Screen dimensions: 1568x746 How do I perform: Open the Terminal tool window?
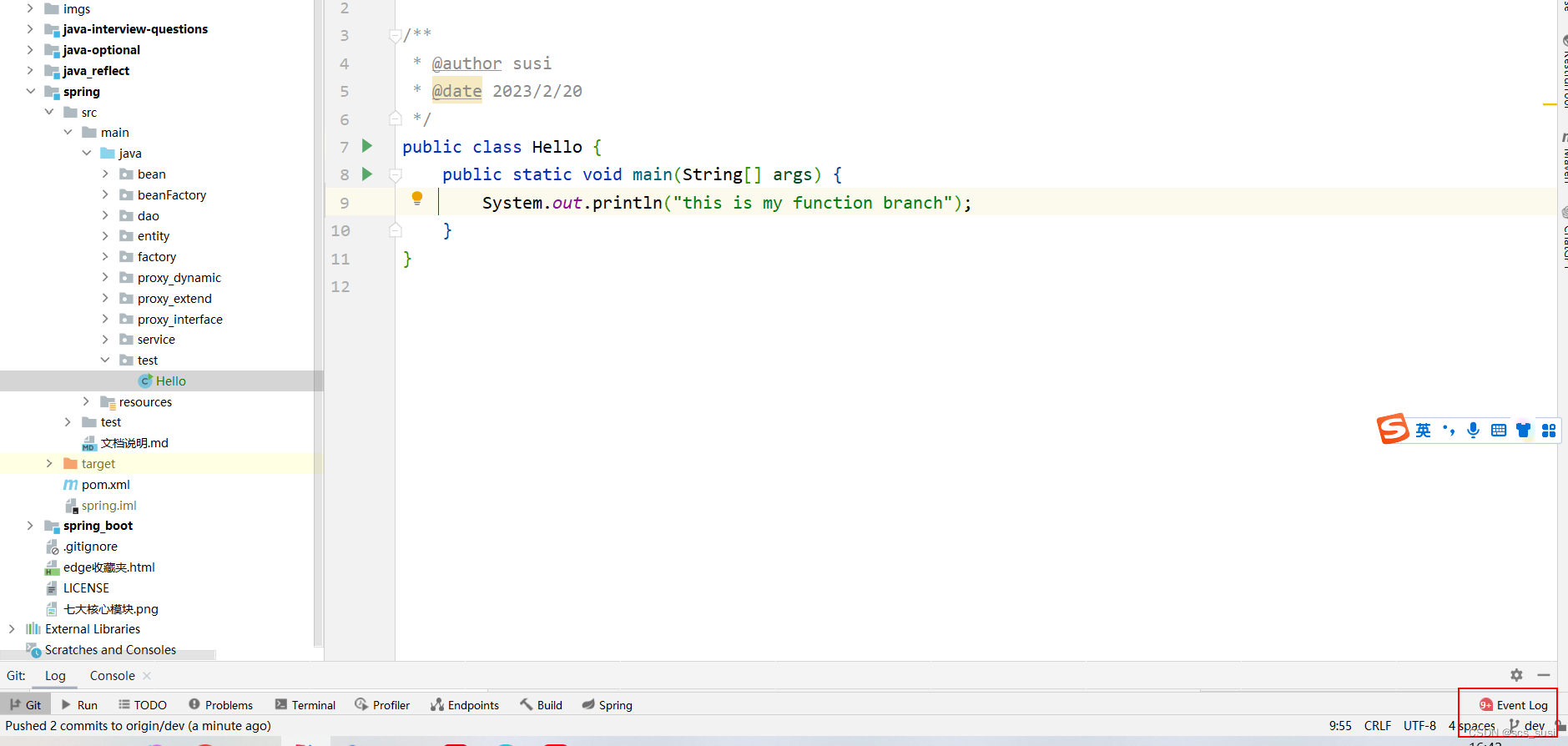tap(305, 705)
